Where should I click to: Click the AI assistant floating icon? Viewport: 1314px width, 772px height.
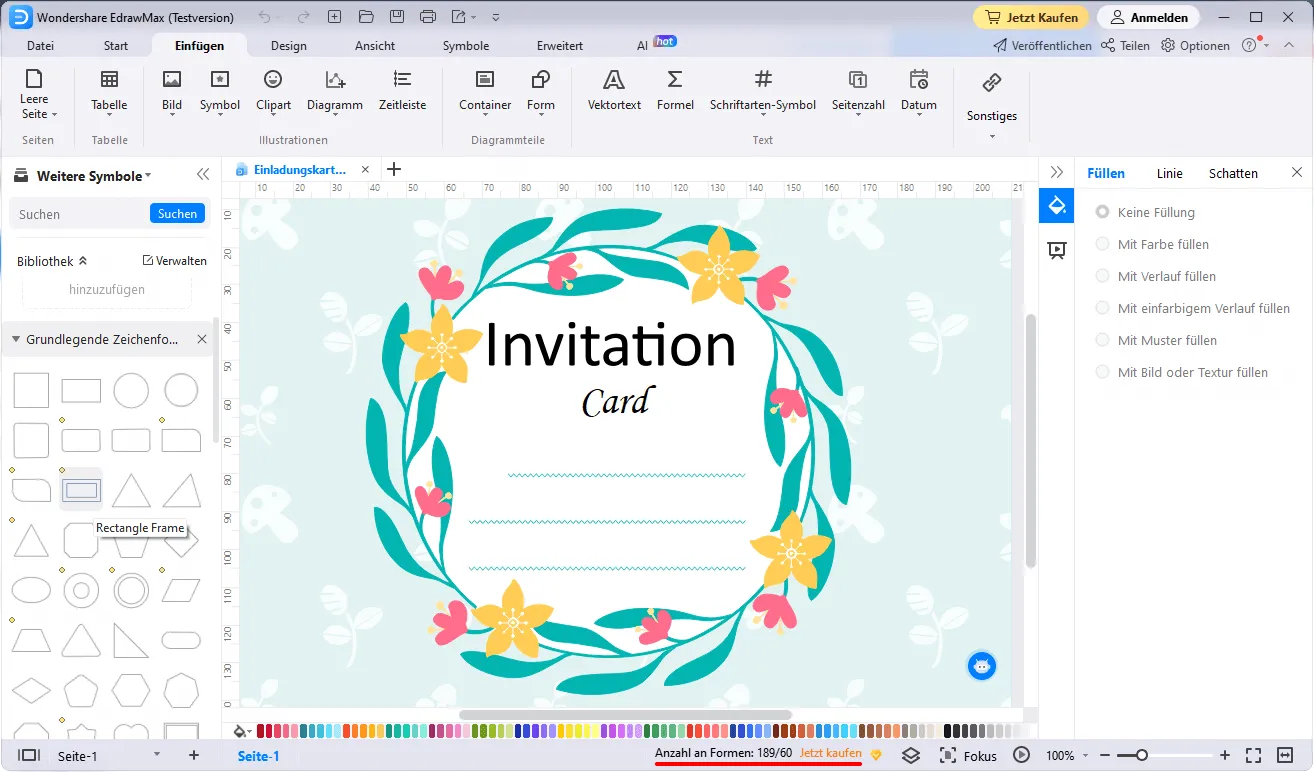click(982, 666)
